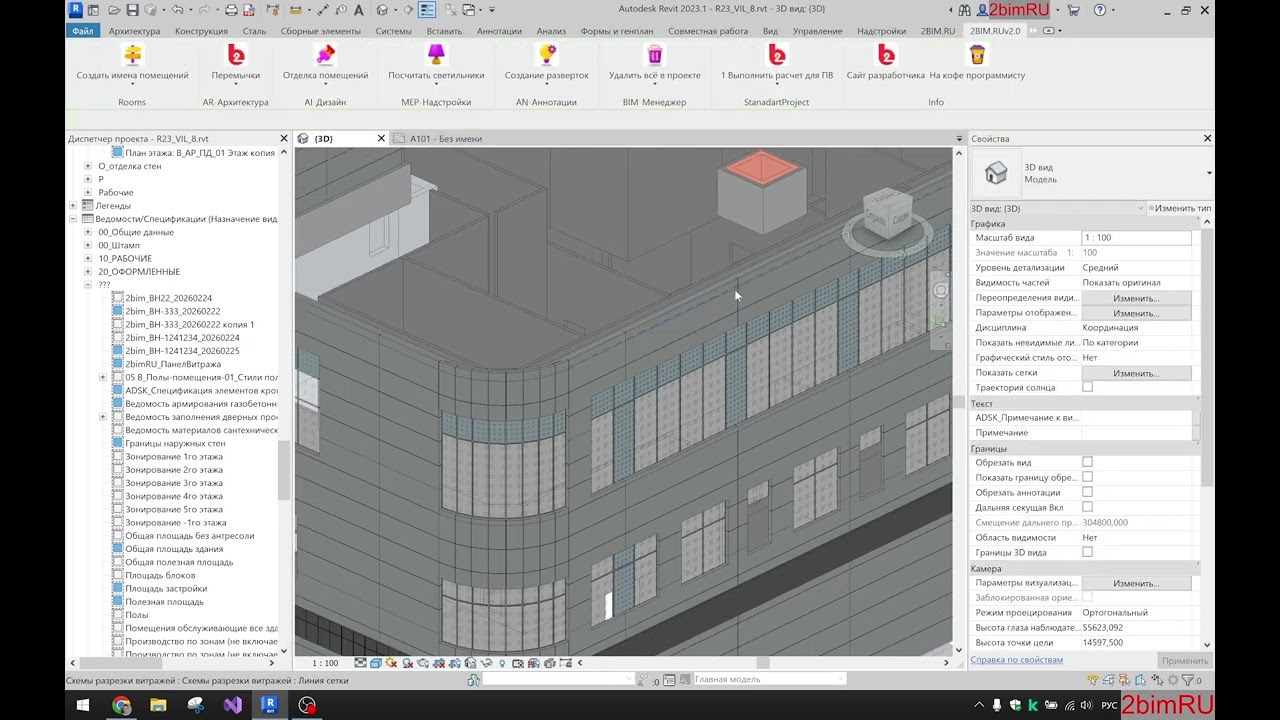Click Изменить for Переопределения видимости
This screenshot has width=1280, height=720.
click(x=1136, y=298)
